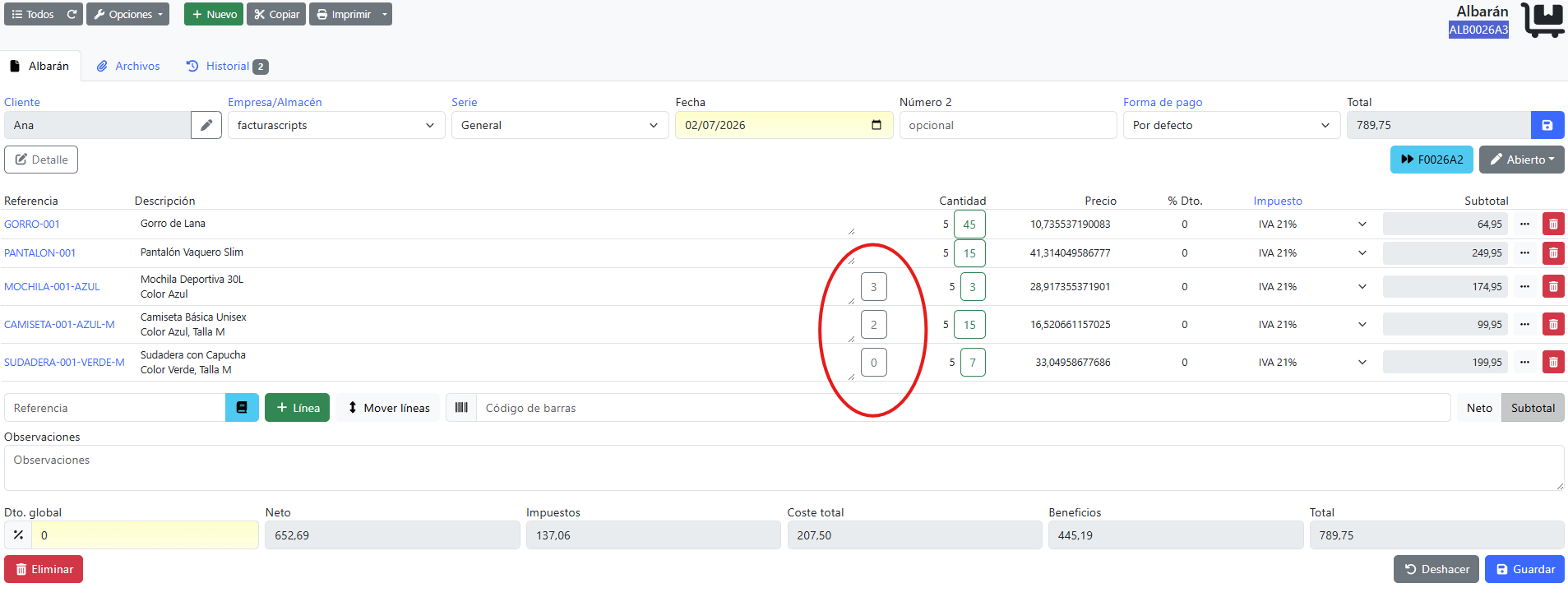This screenshot has width=1568, height=597.
Task: Click the refresh icon next to Todos
Action: pyautogui.click(x=72, y=14)
